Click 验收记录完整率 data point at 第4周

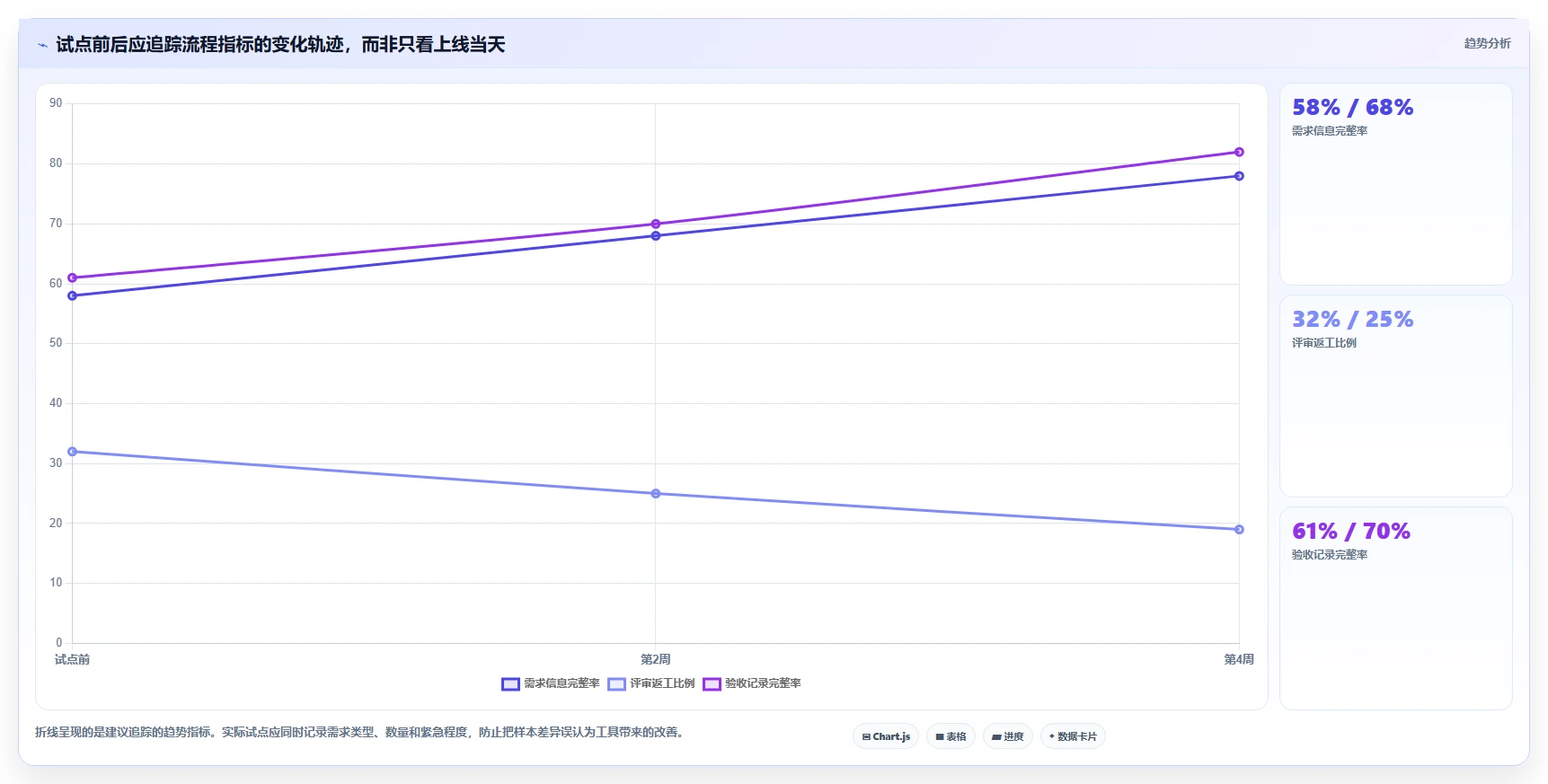pos(1239,152)
